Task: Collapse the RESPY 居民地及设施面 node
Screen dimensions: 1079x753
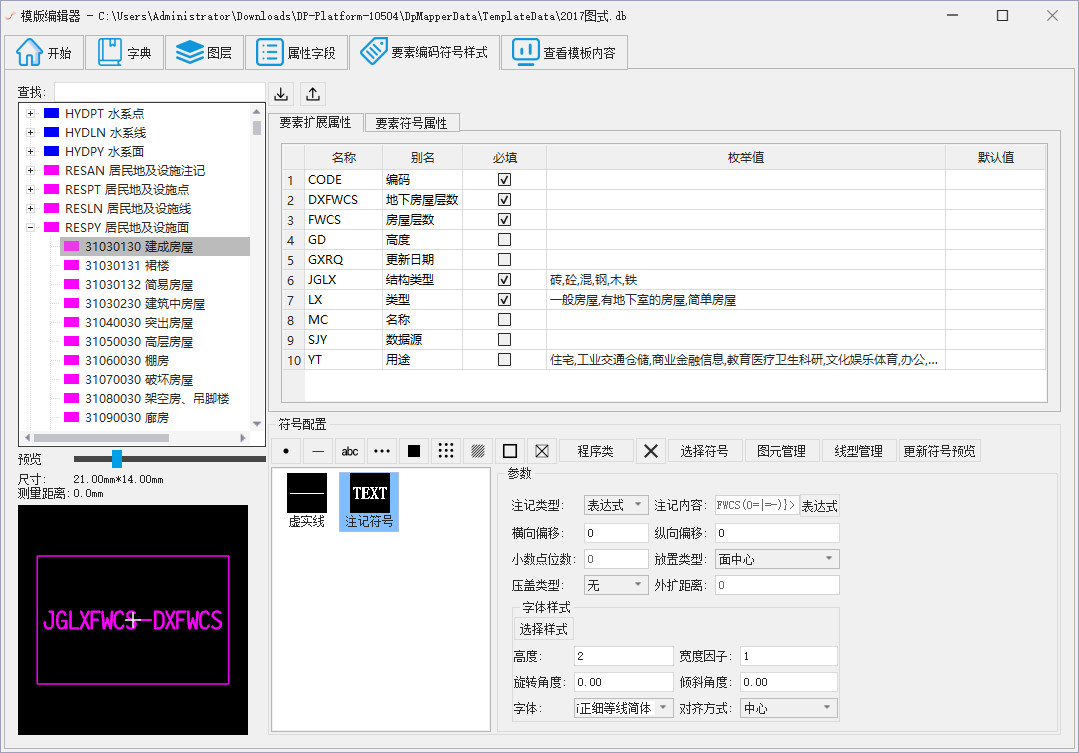Action: click(30, 227)
